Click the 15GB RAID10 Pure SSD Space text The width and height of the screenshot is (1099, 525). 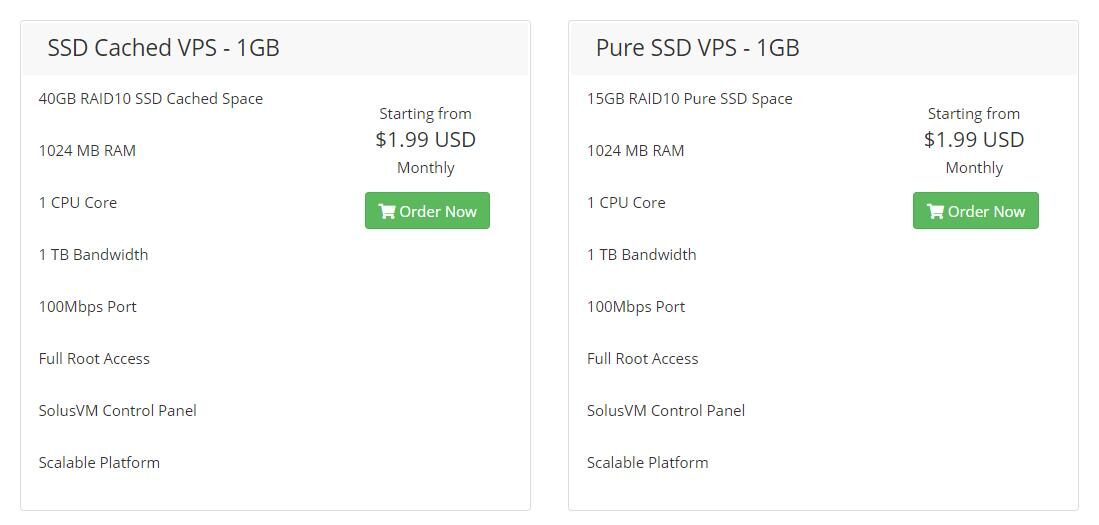pos(690,99)
